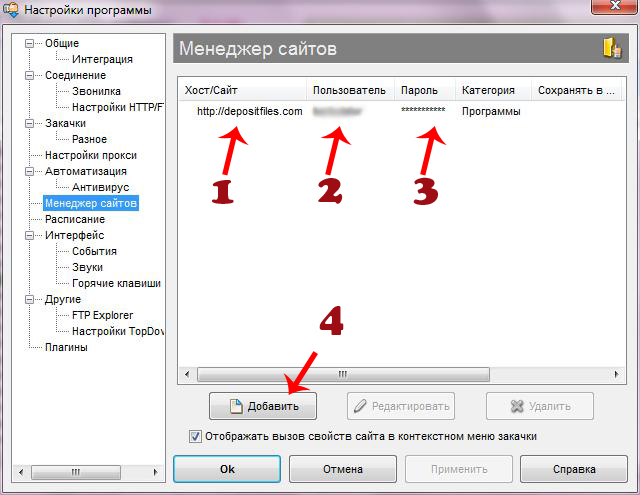640x495 pixels.
Task: Collapse the Общие tree node
Action: (x=32, y=43)
